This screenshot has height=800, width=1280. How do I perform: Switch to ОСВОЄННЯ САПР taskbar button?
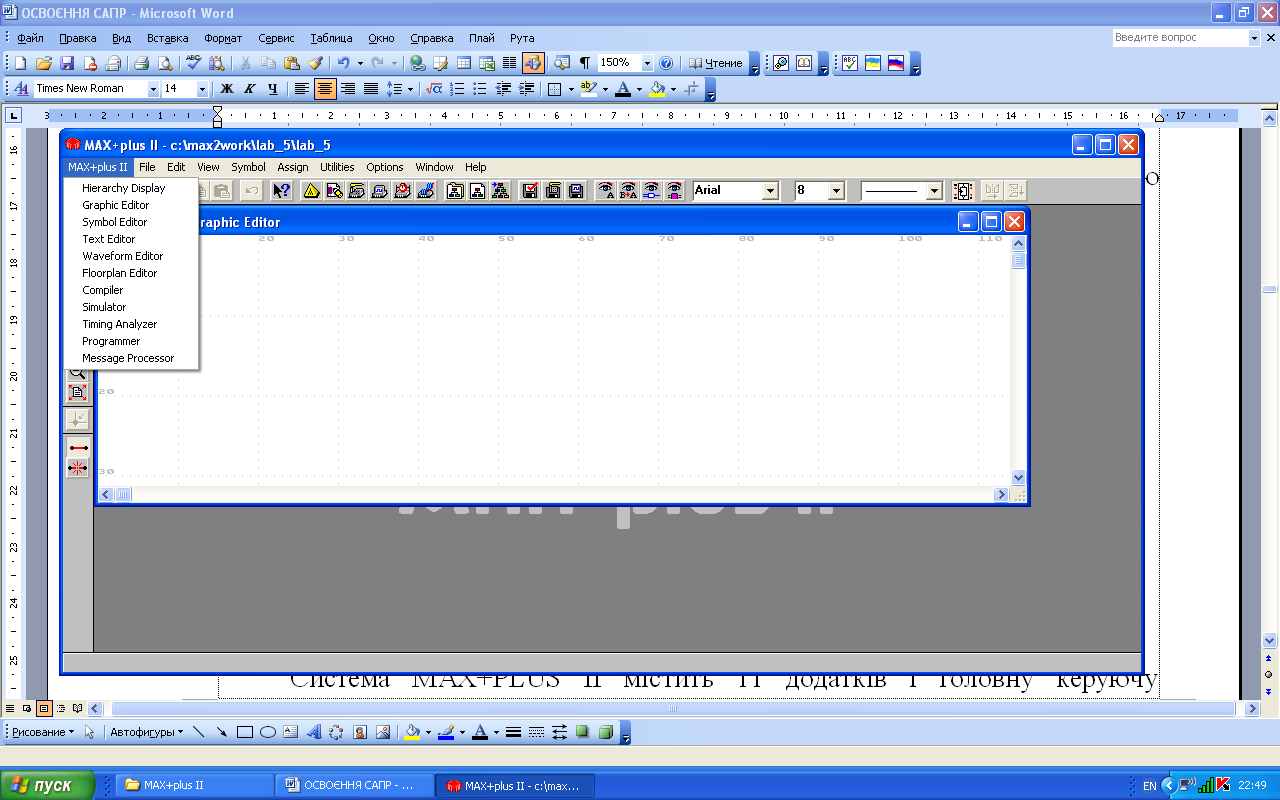[354, 785]
